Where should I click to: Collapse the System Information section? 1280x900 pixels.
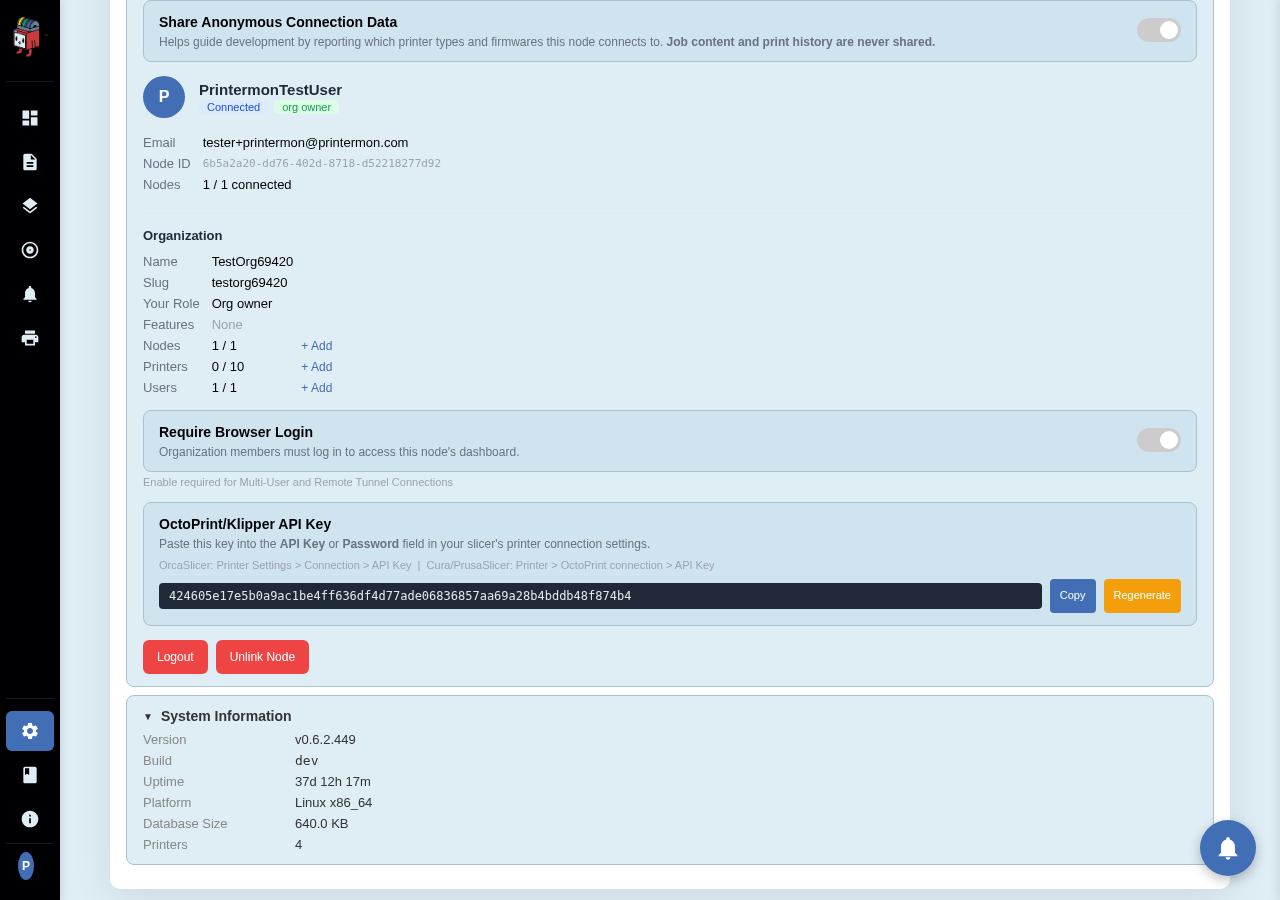click(217, 716)
